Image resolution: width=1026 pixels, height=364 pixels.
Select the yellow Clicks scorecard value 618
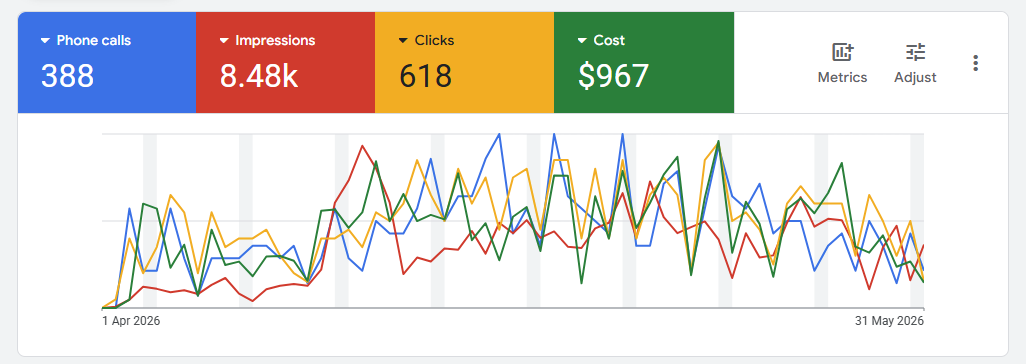click(425, 76)
